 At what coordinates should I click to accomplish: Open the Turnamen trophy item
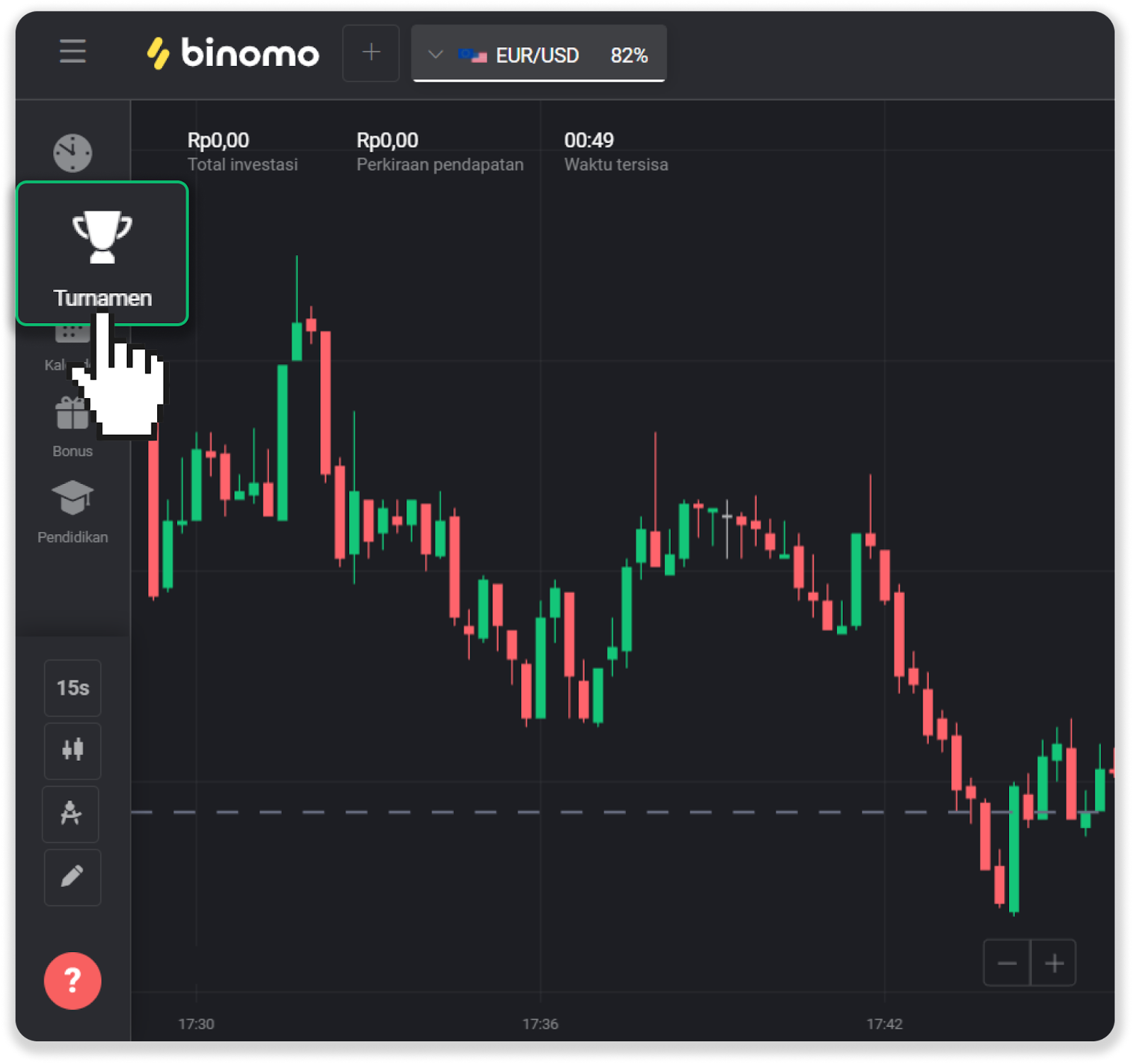(102, 253)
